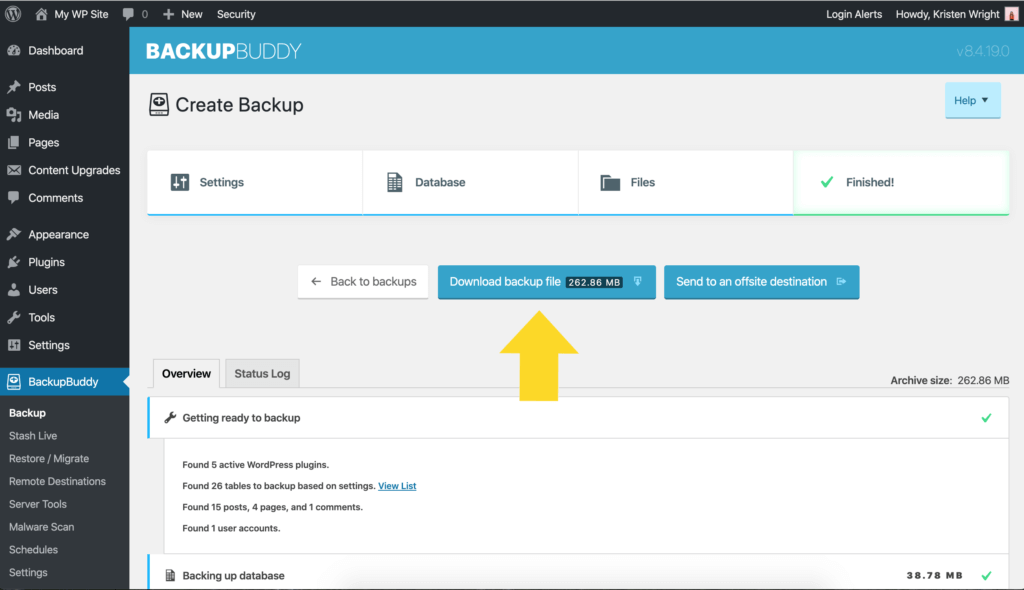
Task: Click 'Found 5 active WordPress plugins.' text
Action: pyautogui.click(x=255, y=465)
